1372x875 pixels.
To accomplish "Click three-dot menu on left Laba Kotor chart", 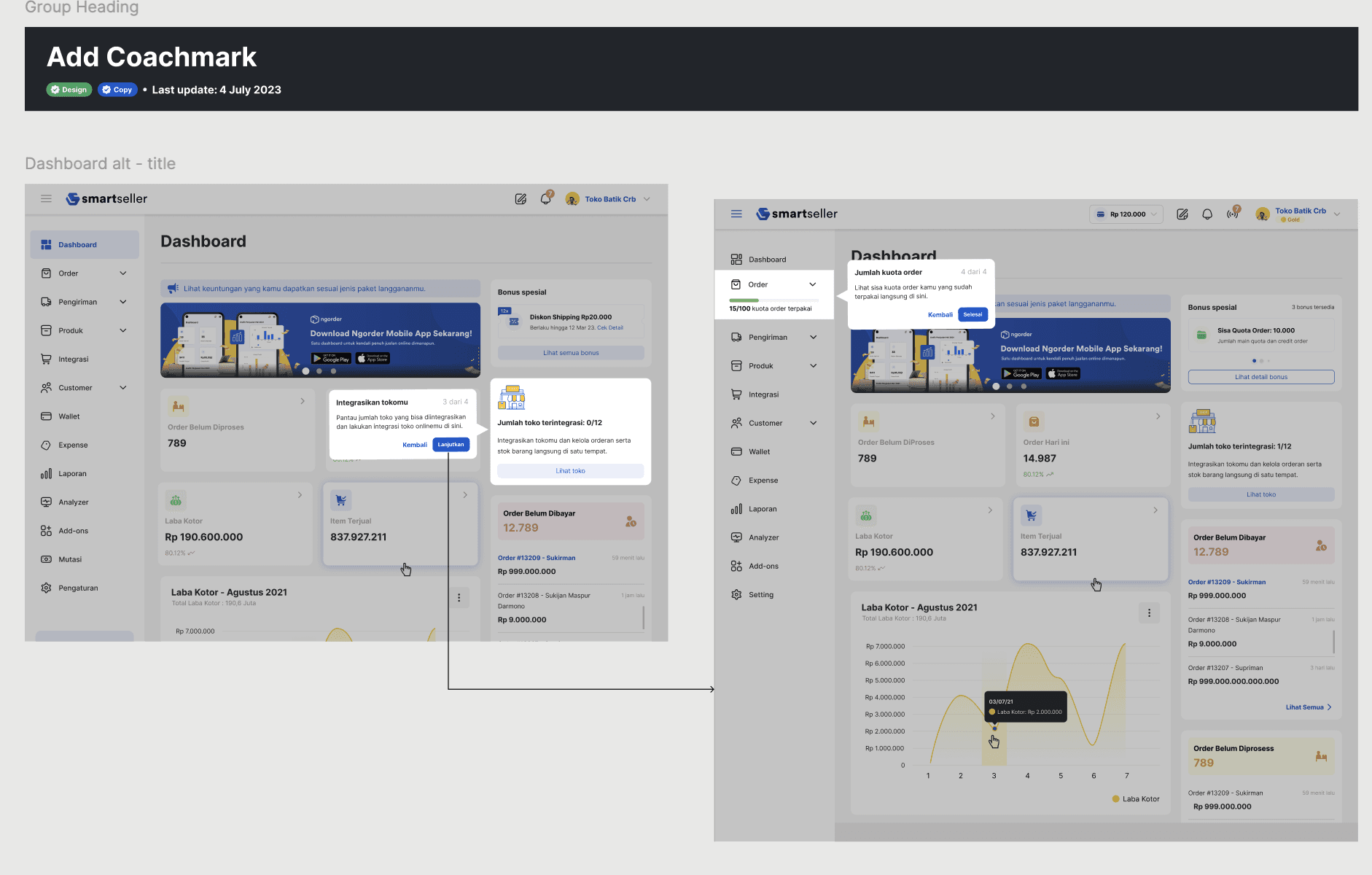I will pyautogui.click(x=459, y=598).
